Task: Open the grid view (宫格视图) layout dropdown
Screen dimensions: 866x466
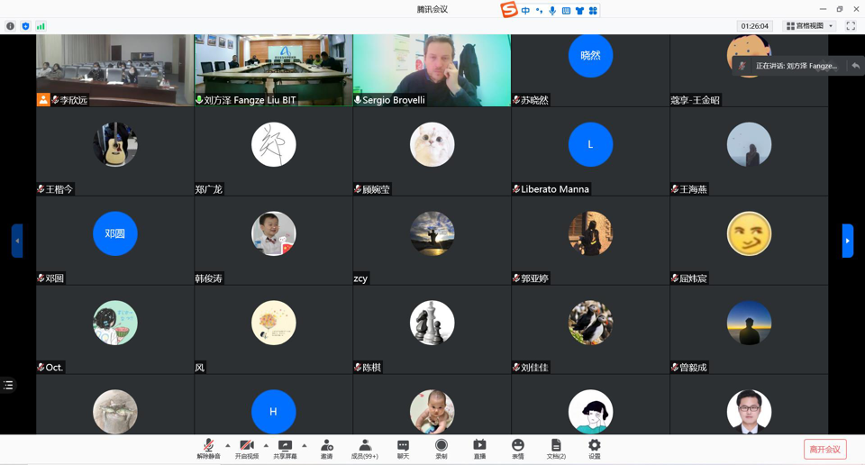Action: point(809,26)
